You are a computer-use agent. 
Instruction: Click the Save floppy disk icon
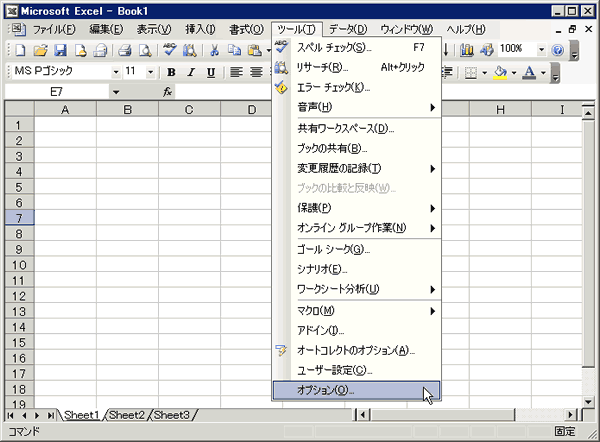pos(60,50)
